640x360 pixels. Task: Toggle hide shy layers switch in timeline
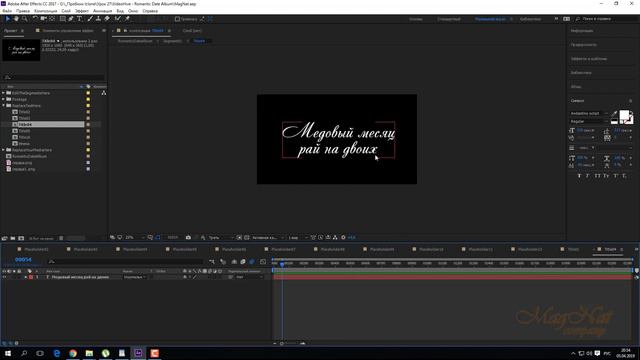[x=234, y=262]
